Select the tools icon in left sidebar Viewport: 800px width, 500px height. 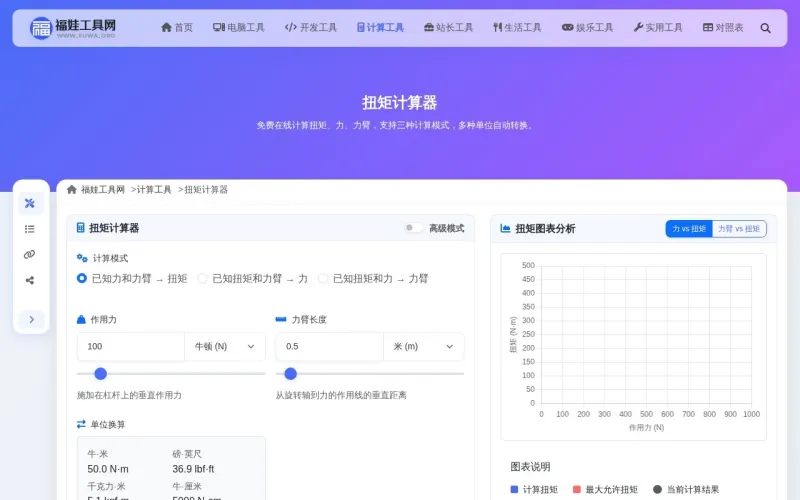point(30,203)
